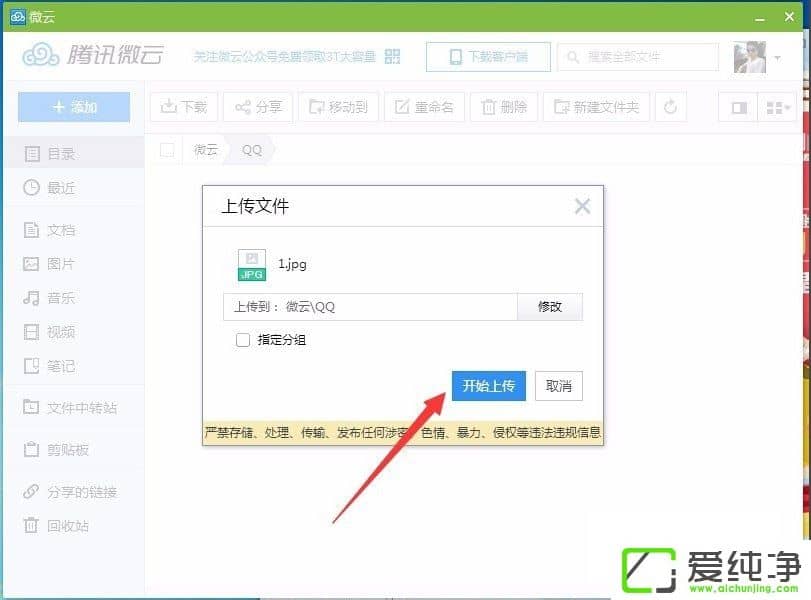Toggle the preview pane view icon
Image resolution: width=811 pixels, height=600 pixels.
coord(740,107)
